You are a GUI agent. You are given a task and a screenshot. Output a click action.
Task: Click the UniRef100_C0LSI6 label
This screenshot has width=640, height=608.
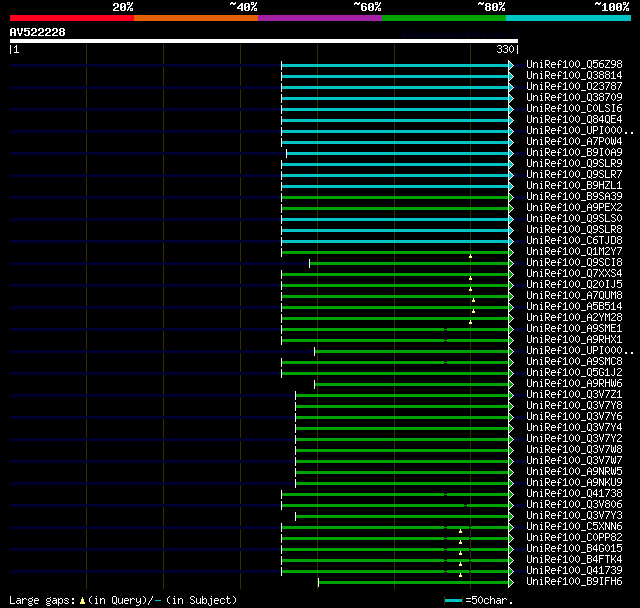(x=573, y=108)
